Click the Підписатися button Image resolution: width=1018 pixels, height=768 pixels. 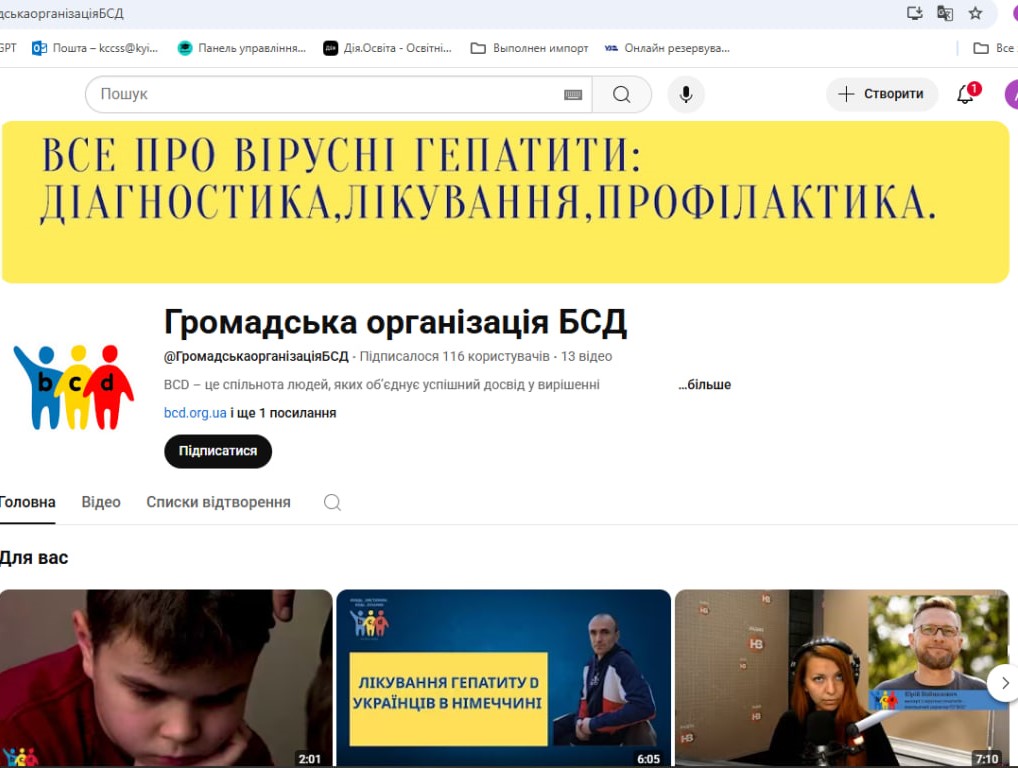218,451
